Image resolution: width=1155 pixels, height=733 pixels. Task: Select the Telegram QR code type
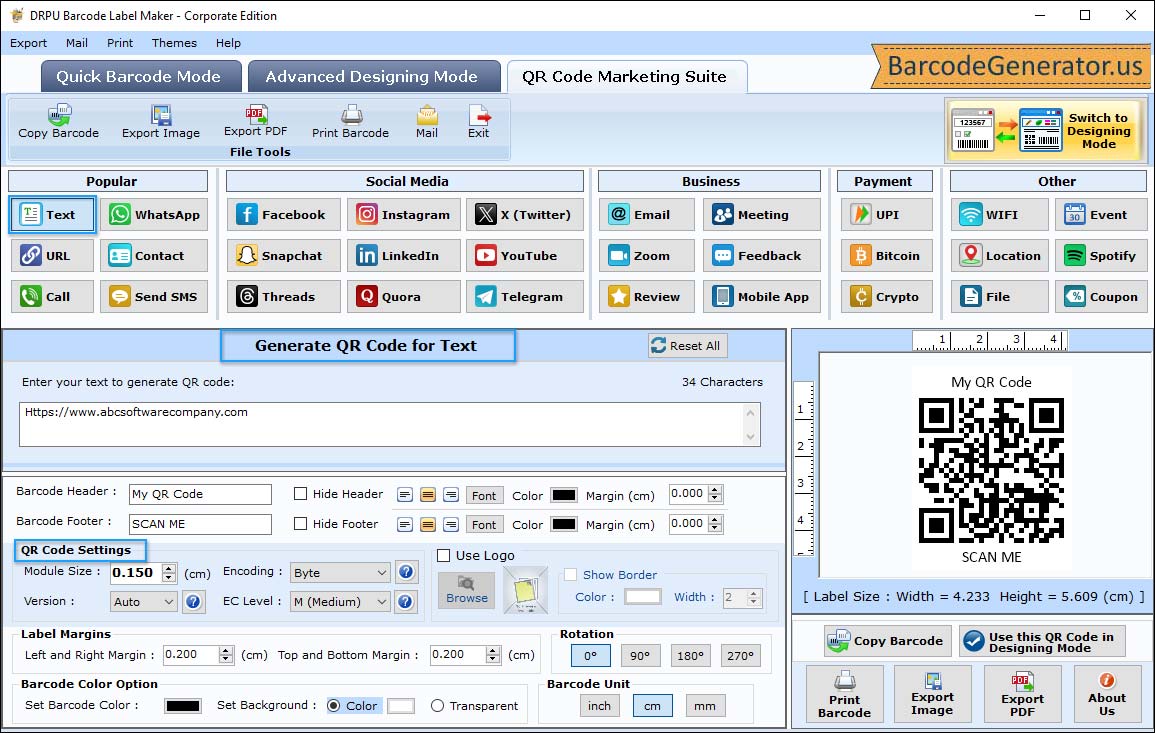click(x=524, y=297)
